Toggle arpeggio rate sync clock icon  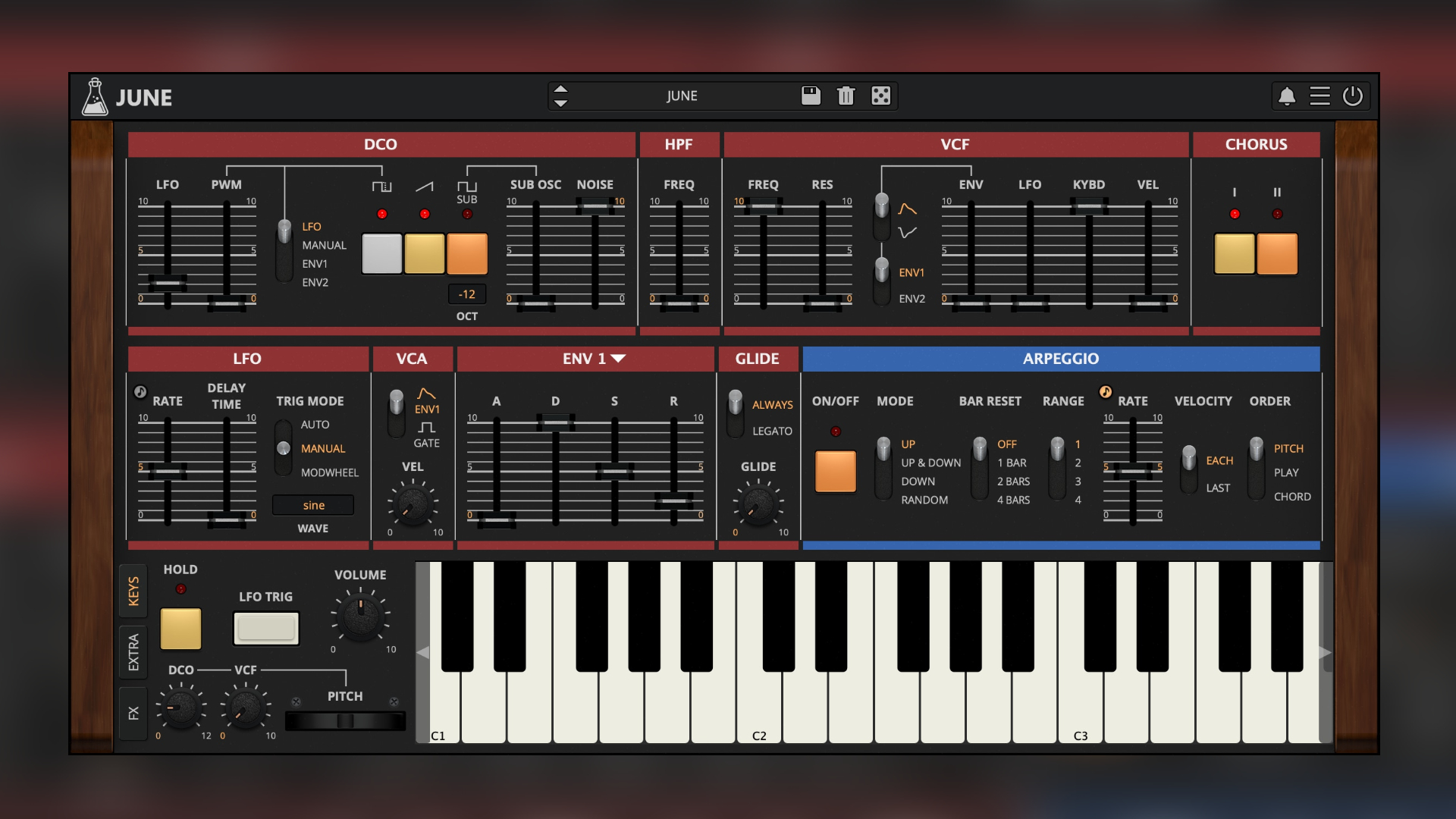pyautogui.click(x=1106, y=392)
